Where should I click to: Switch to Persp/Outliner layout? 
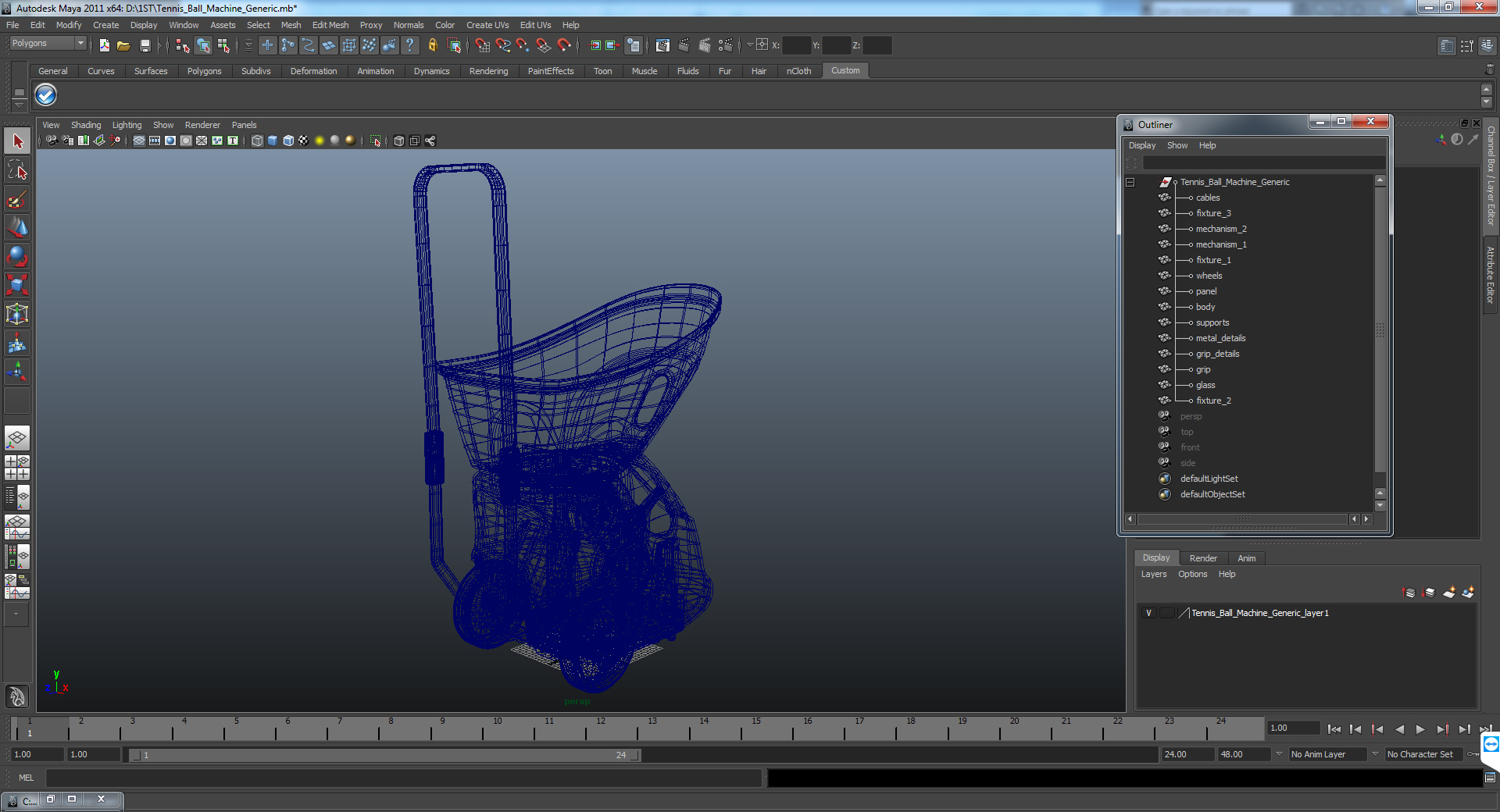click(17, 497)
